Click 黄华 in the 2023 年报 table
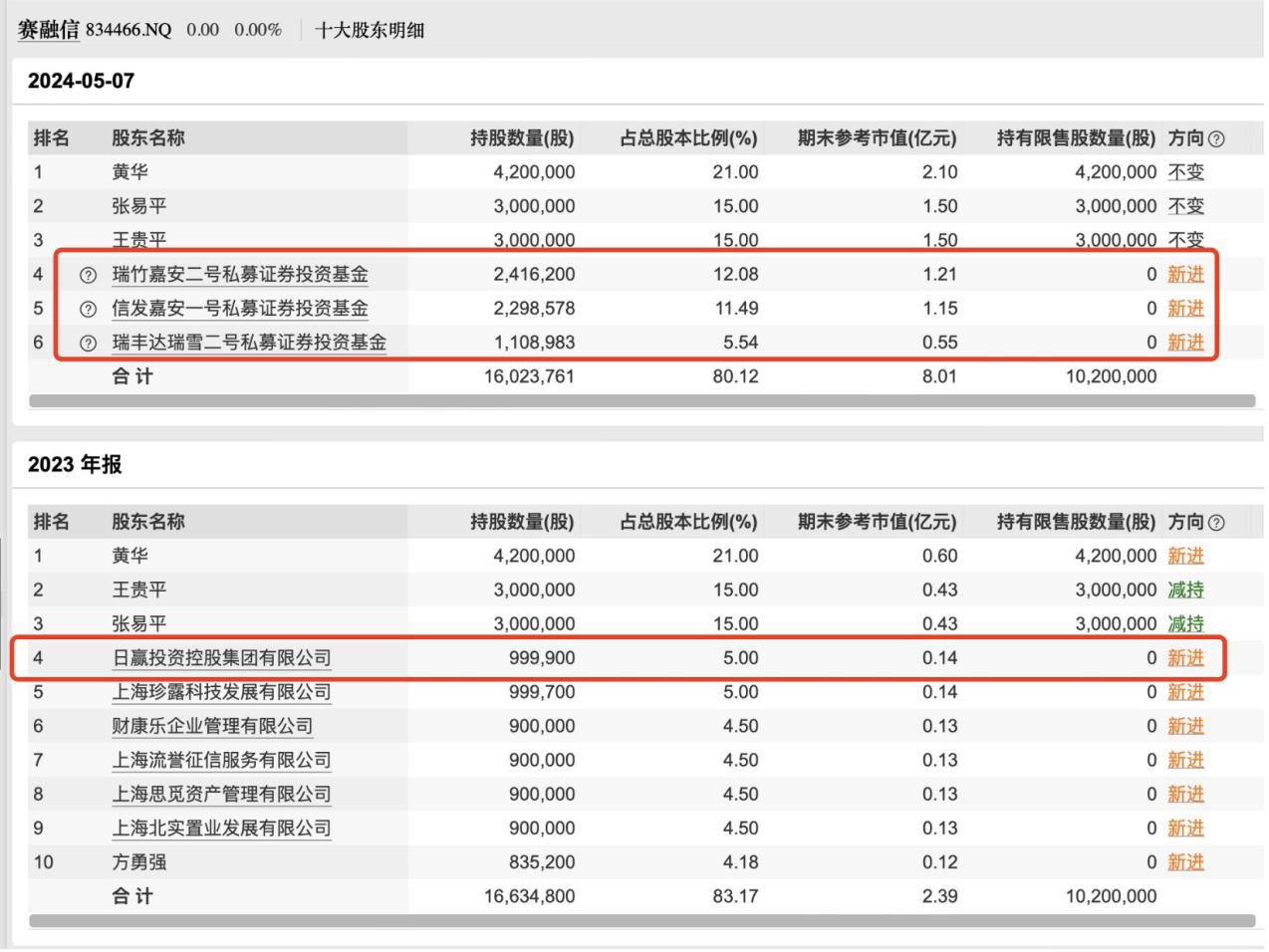This screenshot has width=1269, height=952. 130,556
